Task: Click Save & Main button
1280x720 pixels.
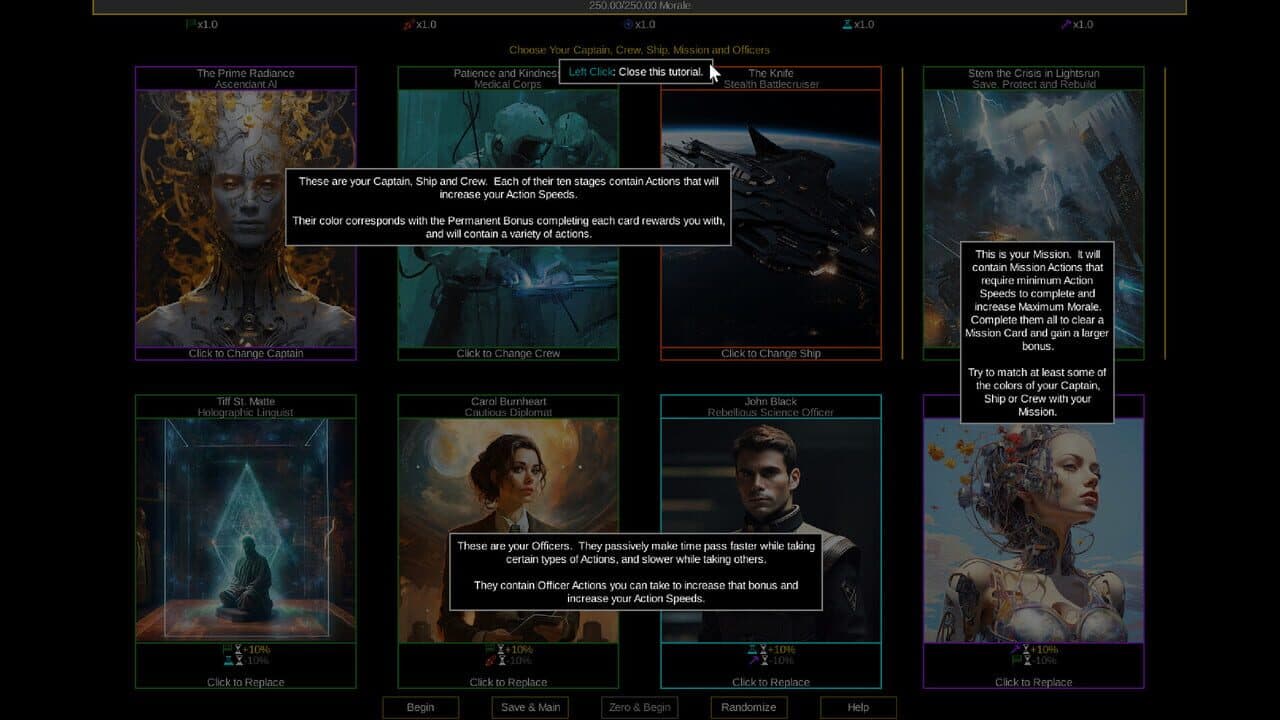Action: pyautogui.click(x=530, y=707)
